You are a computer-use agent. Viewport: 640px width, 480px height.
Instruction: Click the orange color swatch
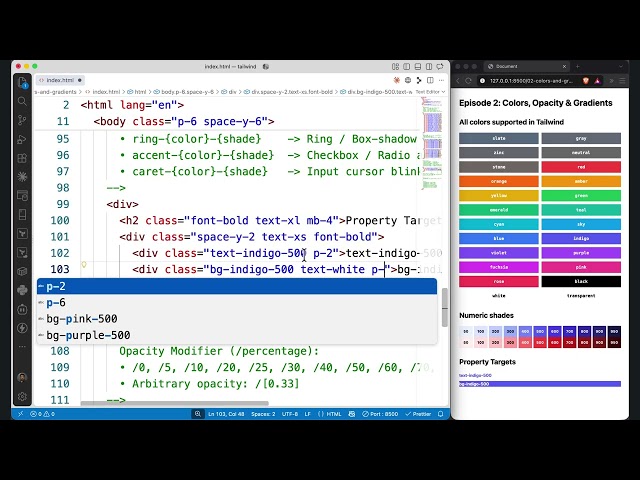point(499,181)
